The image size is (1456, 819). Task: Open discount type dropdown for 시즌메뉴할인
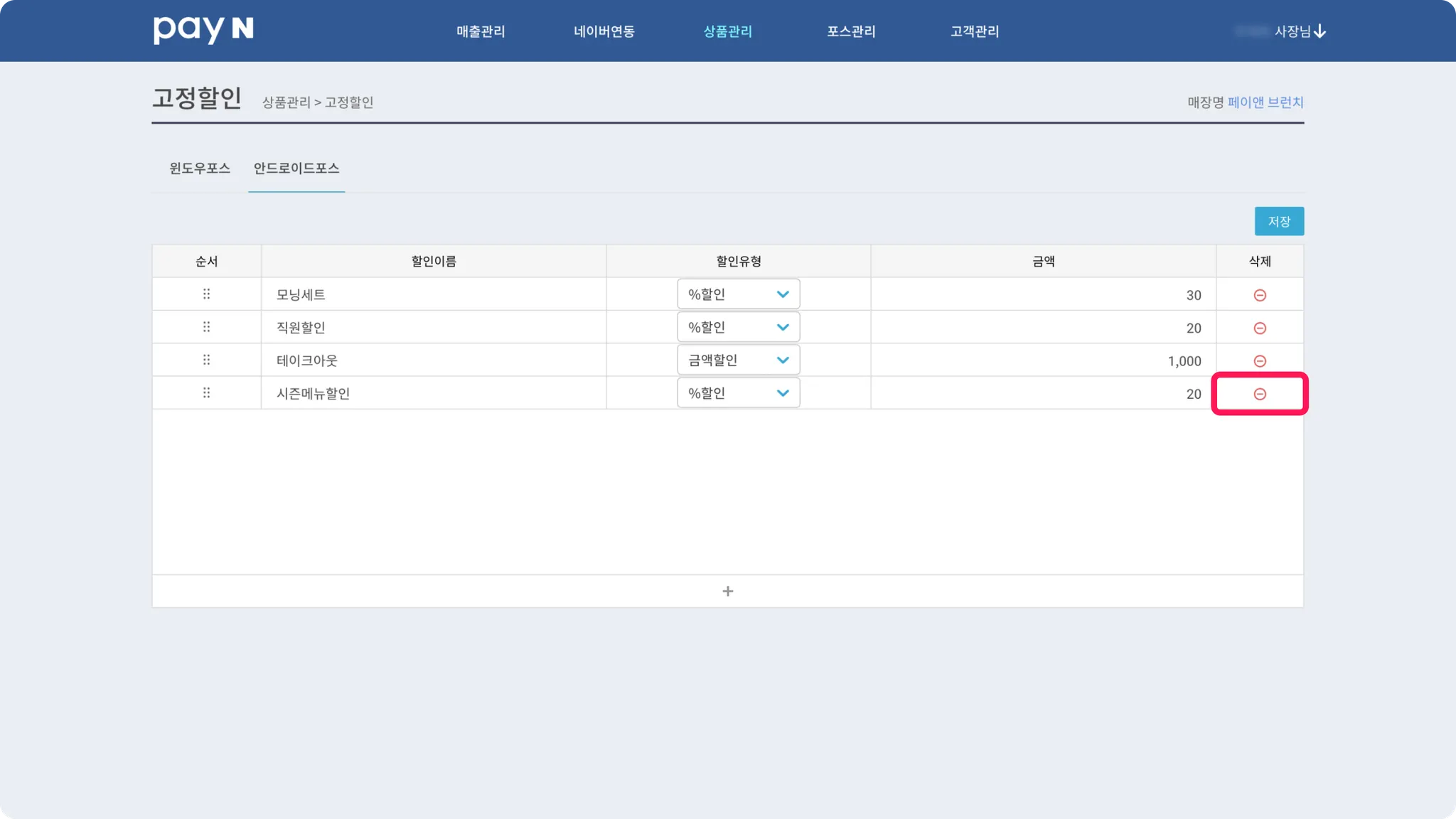[x=738, y=393]
